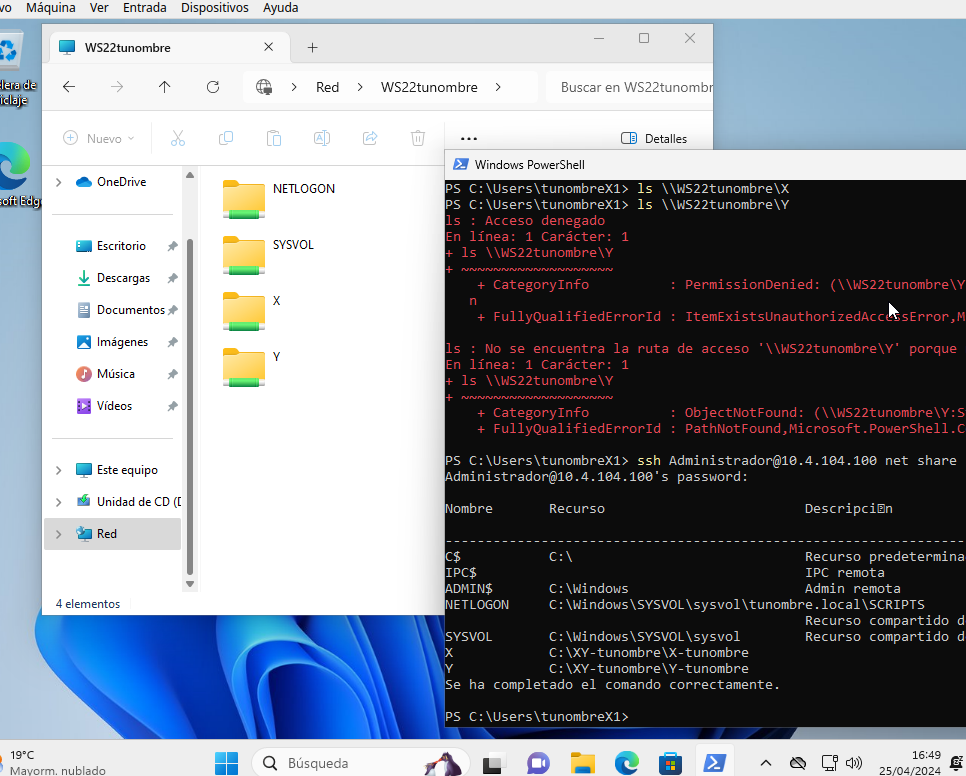Expand Este equipo in navigation pane
The width and height of the screenshot is (966, 776).
tap(59, 470)
